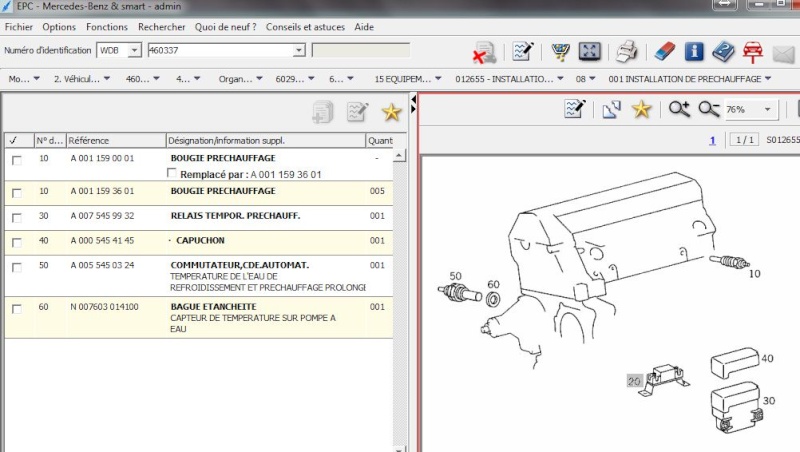Open the blue help book icon
Screen dimensions: 800x452
(723, 52)
